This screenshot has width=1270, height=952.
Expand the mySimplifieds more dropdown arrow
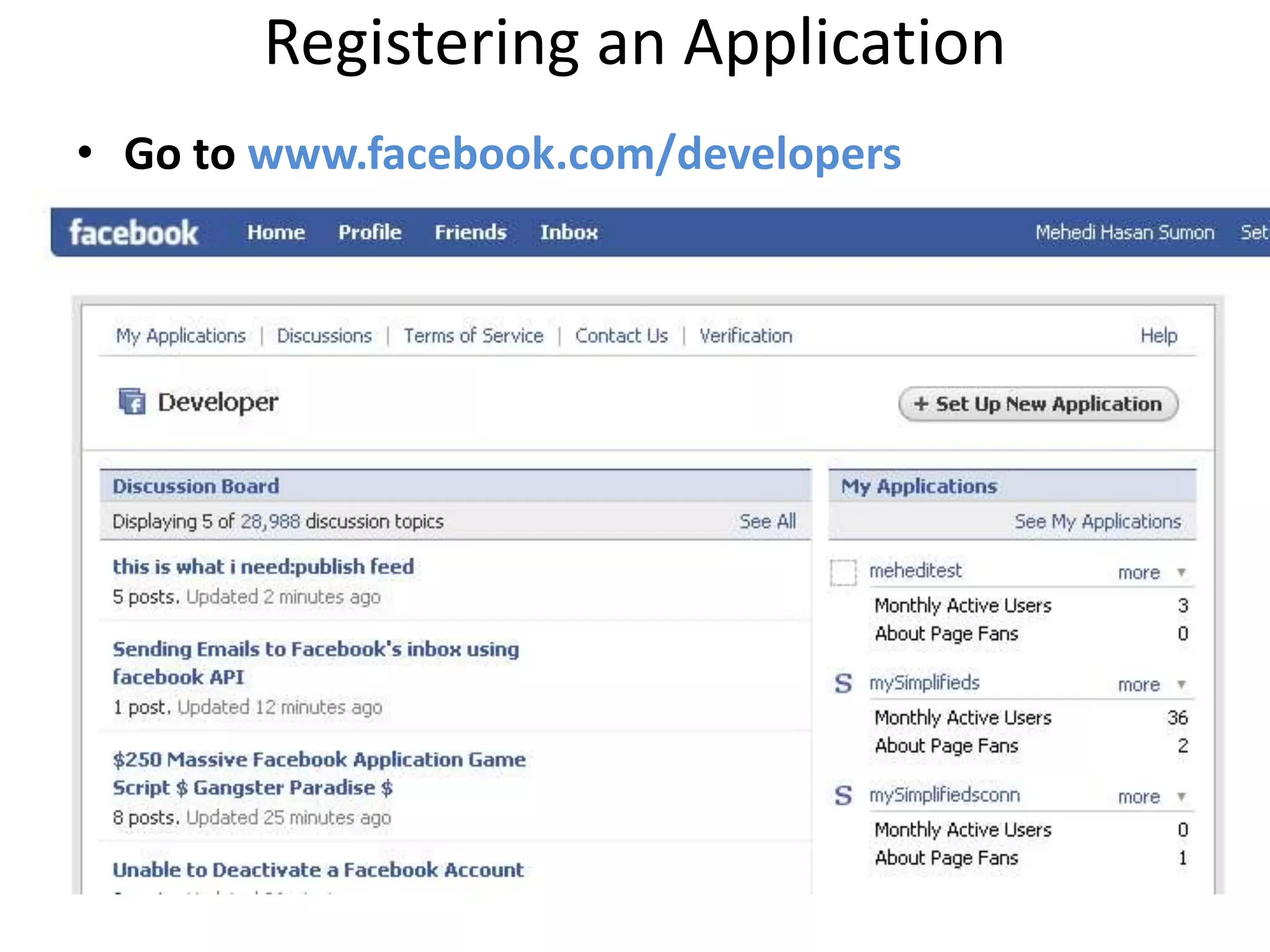1181,684
